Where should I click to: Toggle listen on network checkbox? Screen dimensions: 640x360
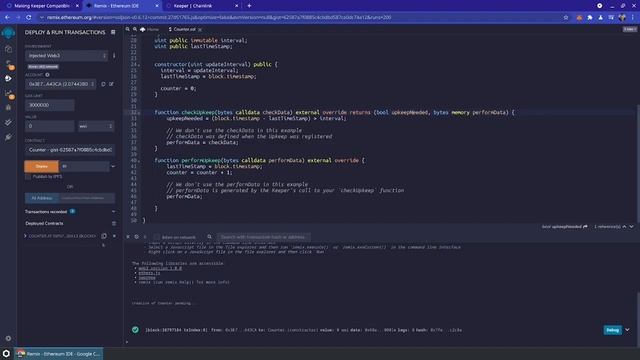tap(157, 237)
